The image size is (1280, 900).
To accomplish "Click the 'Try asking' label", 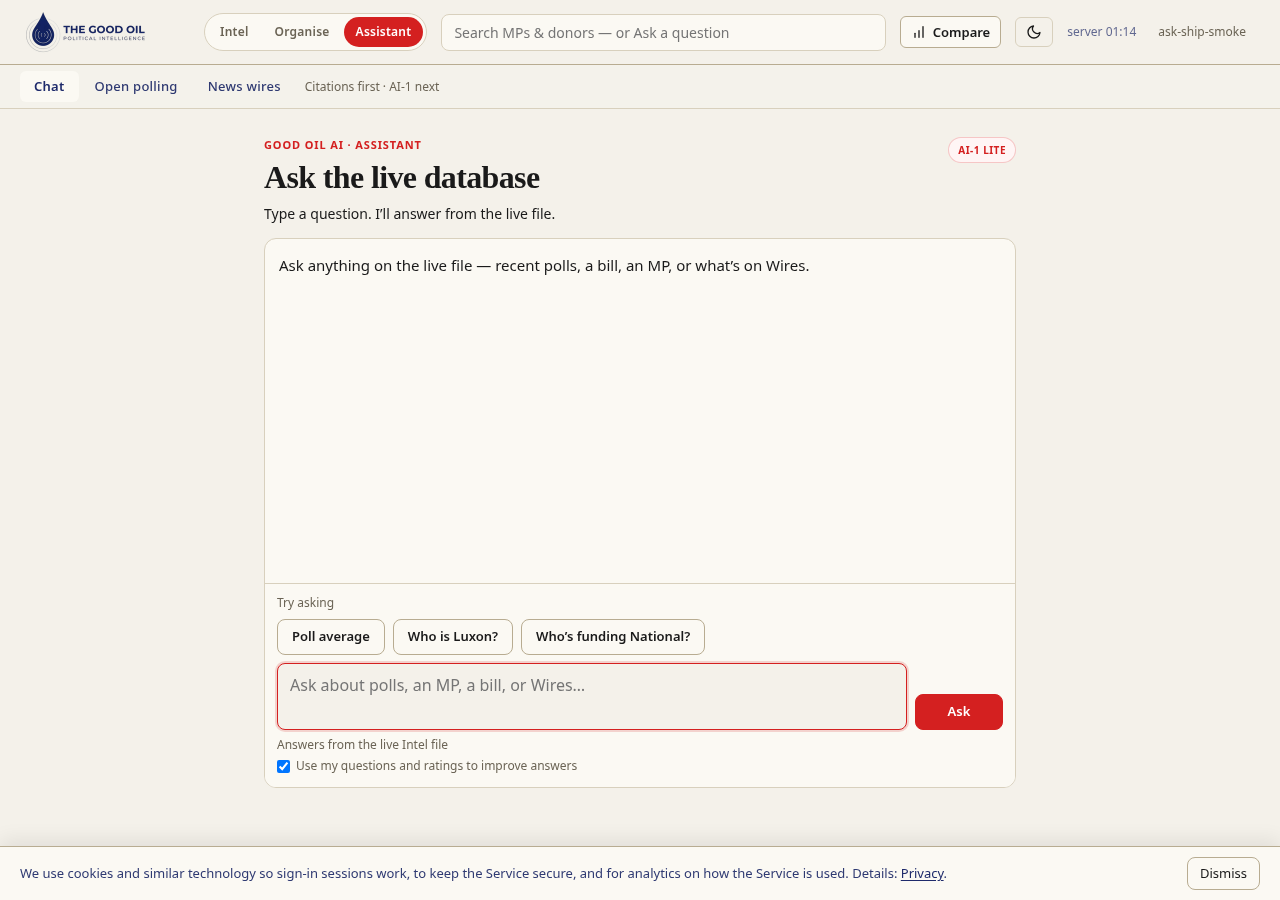I will [x=305, y=603].
